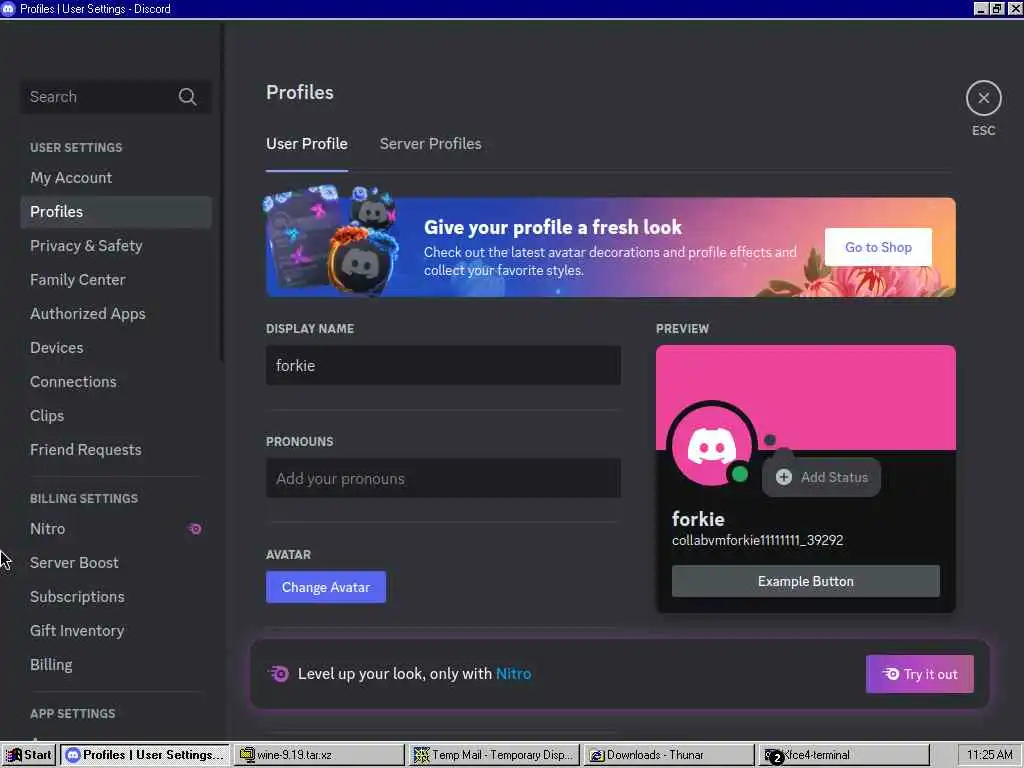
Task: Switch to Downloads - Thunar taskbar window
Action: (669, 755)
